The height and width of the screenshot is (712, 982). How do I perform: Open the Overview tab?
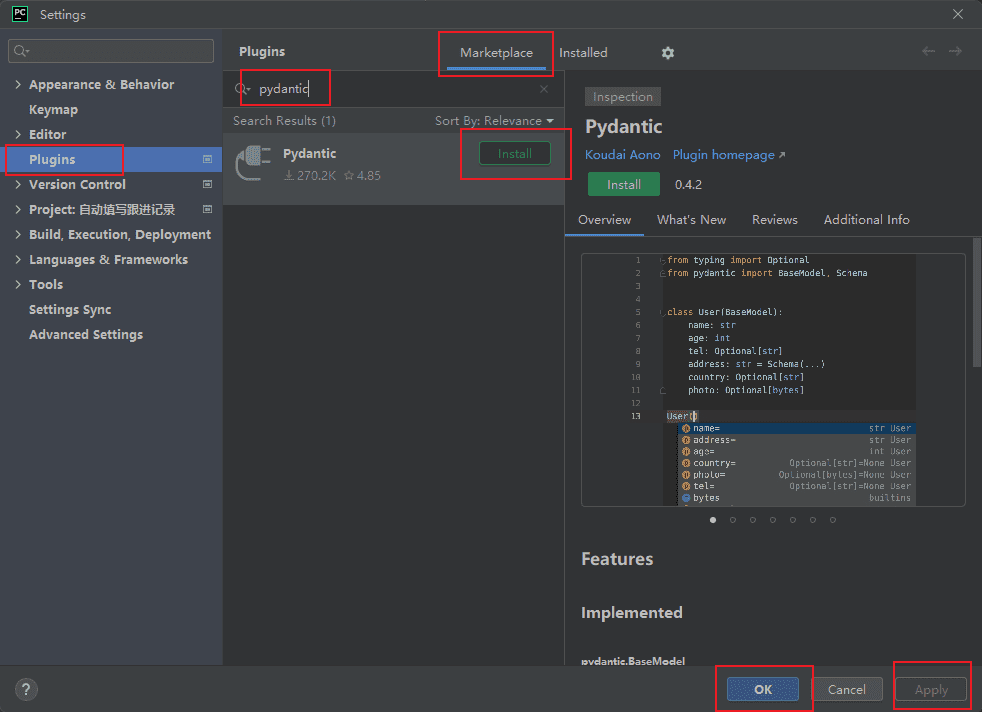[x=604, y=220]
